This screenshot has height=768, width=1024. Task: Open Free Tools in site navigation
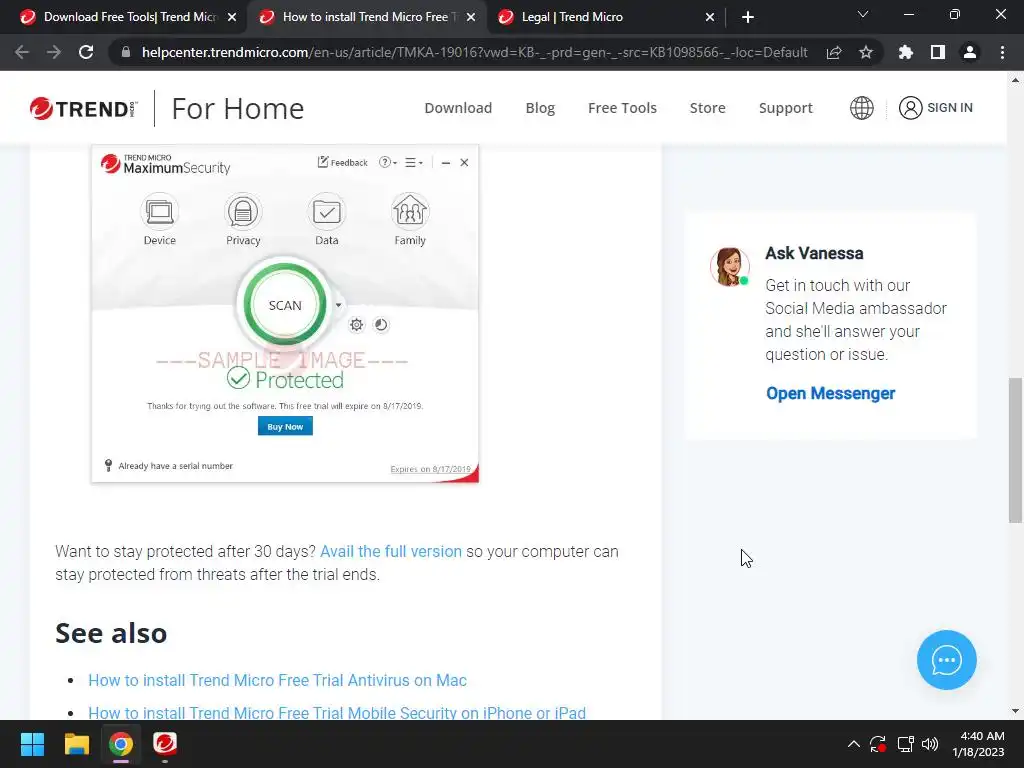click(x=622, y=108)
